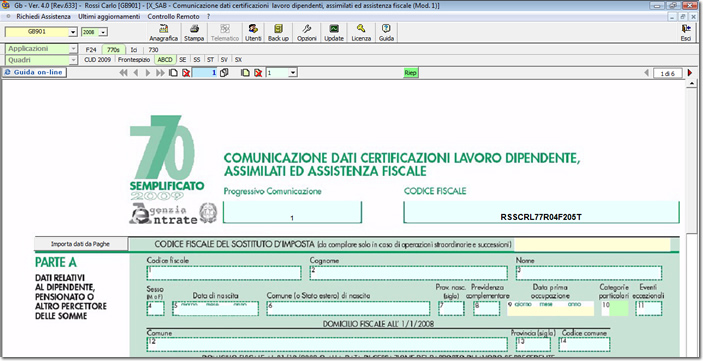Click the Update toolbar icon
Image resolution: width=703 pixels, height=361 pixels.
[334, 33]
